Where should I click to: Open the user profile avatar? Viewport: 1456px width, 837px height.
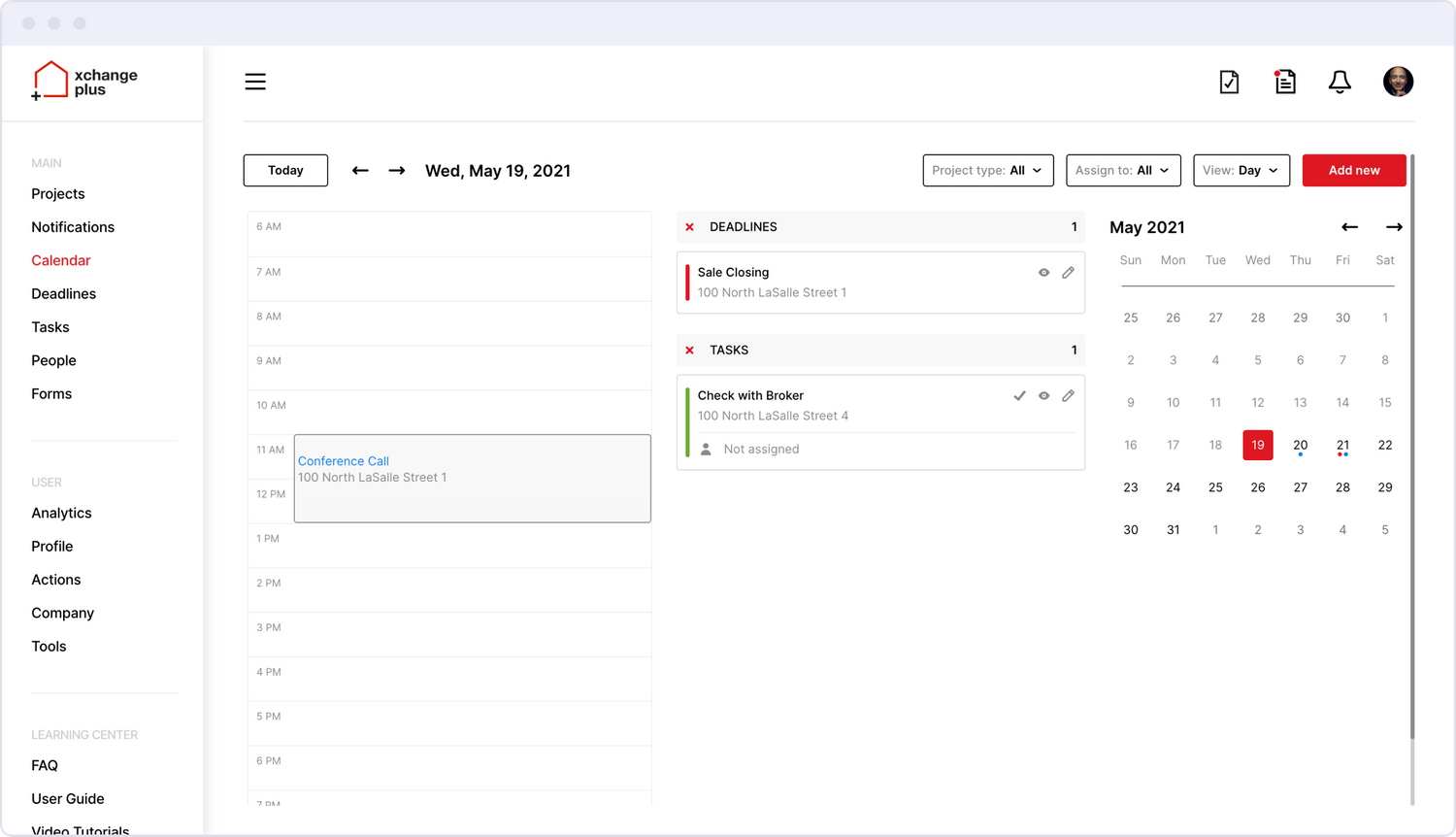(x=1398, y=82)
